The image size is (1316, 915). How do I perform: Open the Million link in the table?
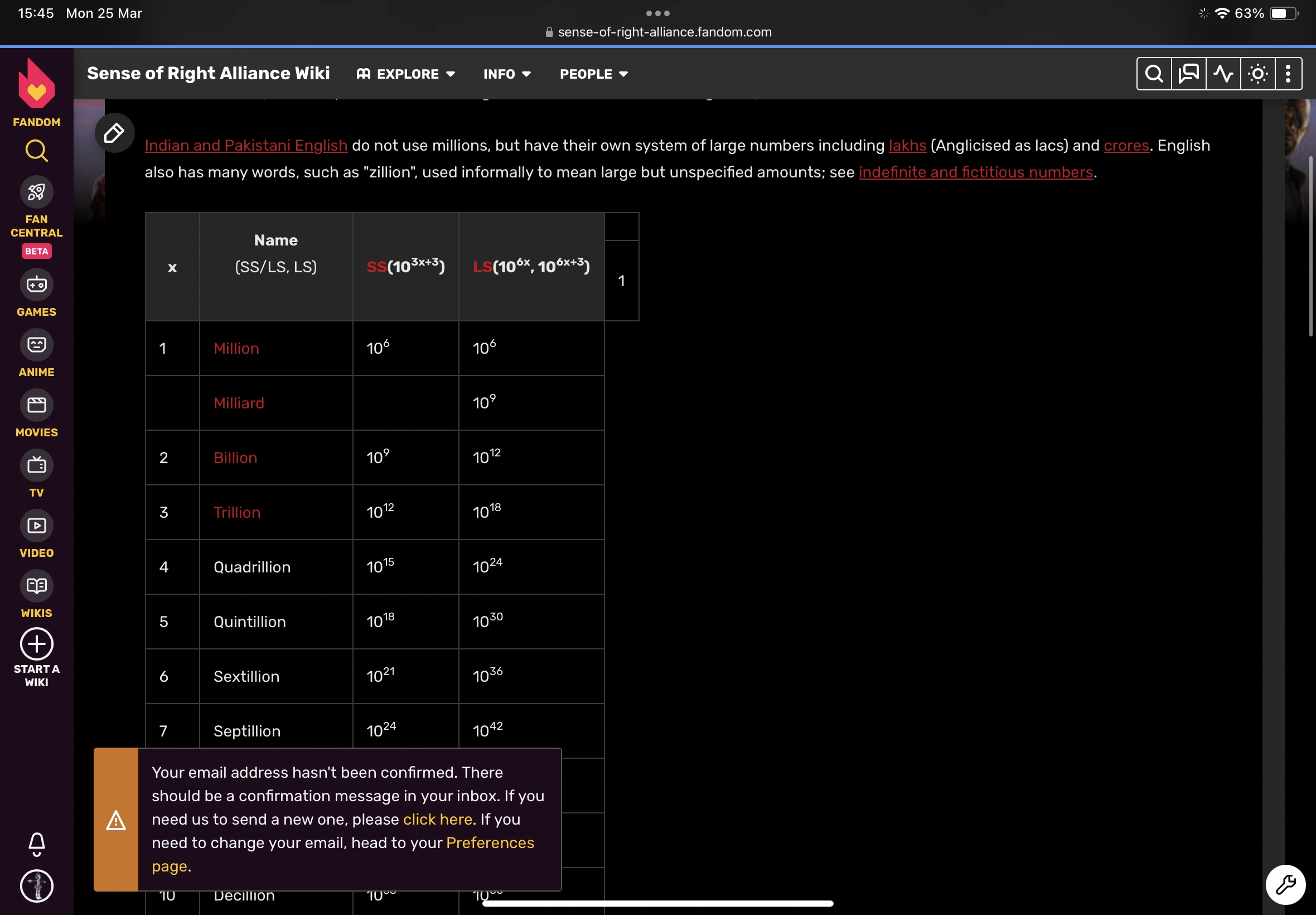click(236, 349)
